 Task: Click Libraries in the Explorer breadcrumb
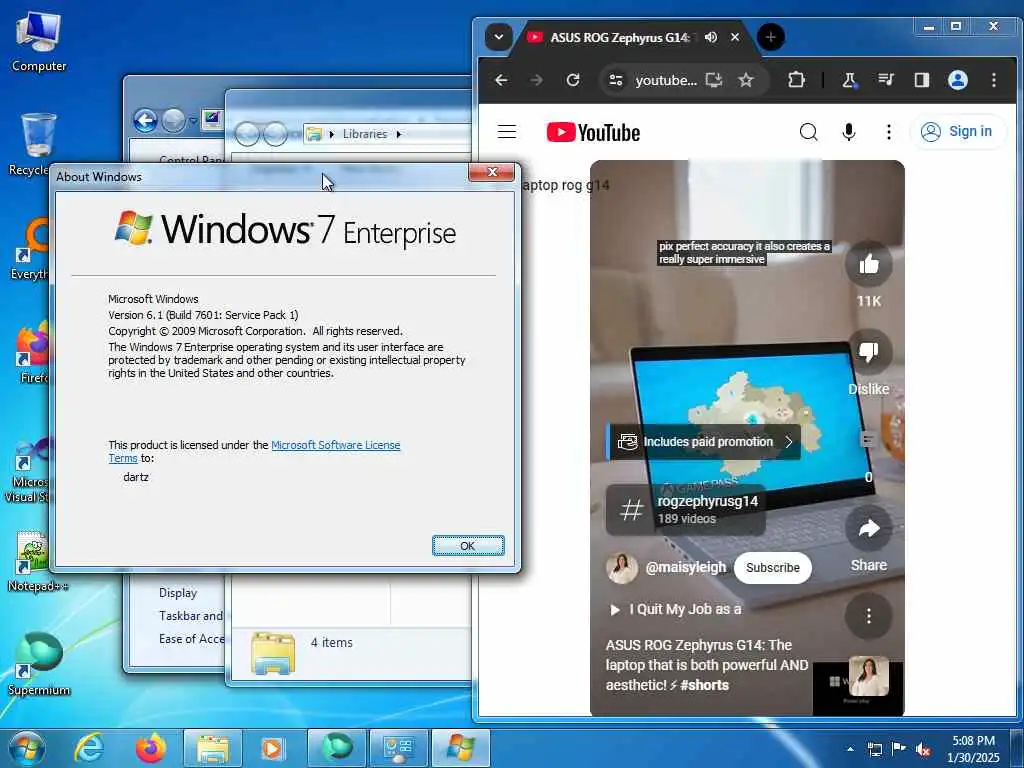[x=364, y=134]
